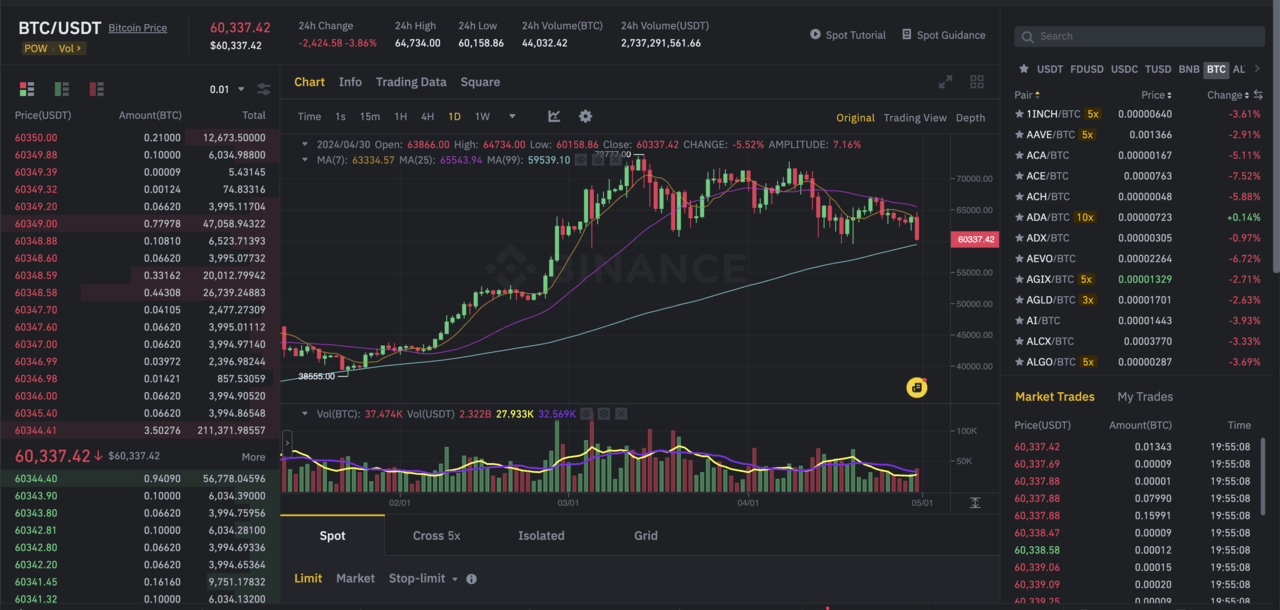Viewport: 1280px width, 610px height.
Task: Open Spot Tutorial link
Action: pyautogui.click(x=848, y=35)
